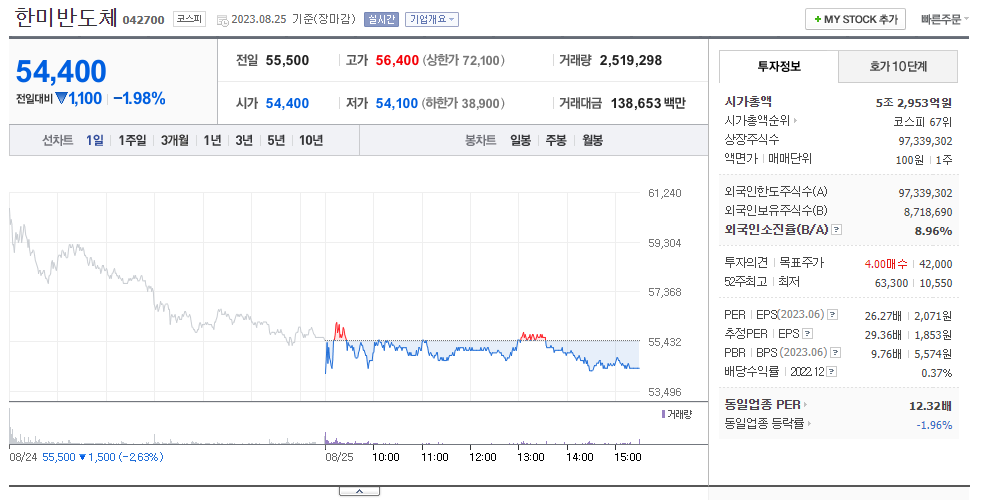The height and width of the screenshot is (500, 984).
Task: Switch to 월봉 candlestick chart
Action: tap(592, 140)
